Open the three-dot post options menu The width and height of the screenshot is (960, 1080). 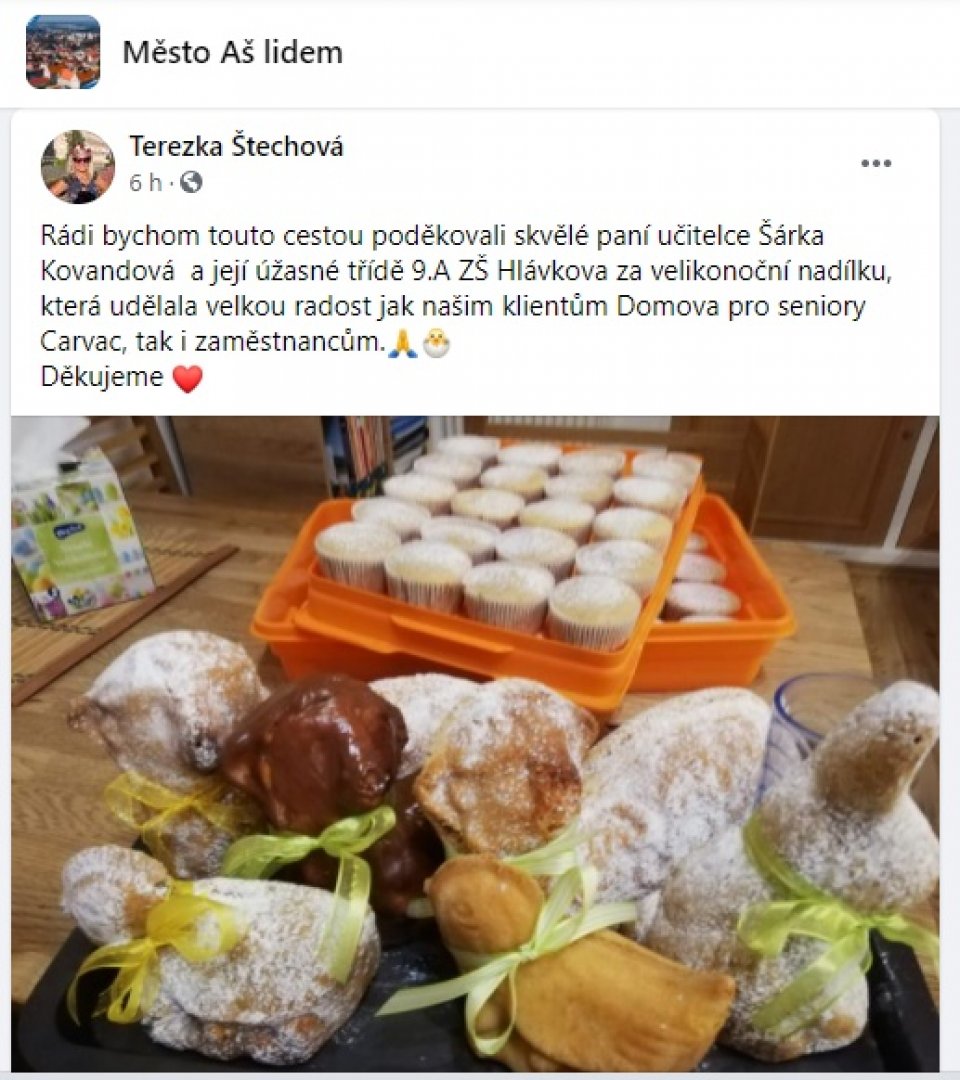tap(876, 163)
